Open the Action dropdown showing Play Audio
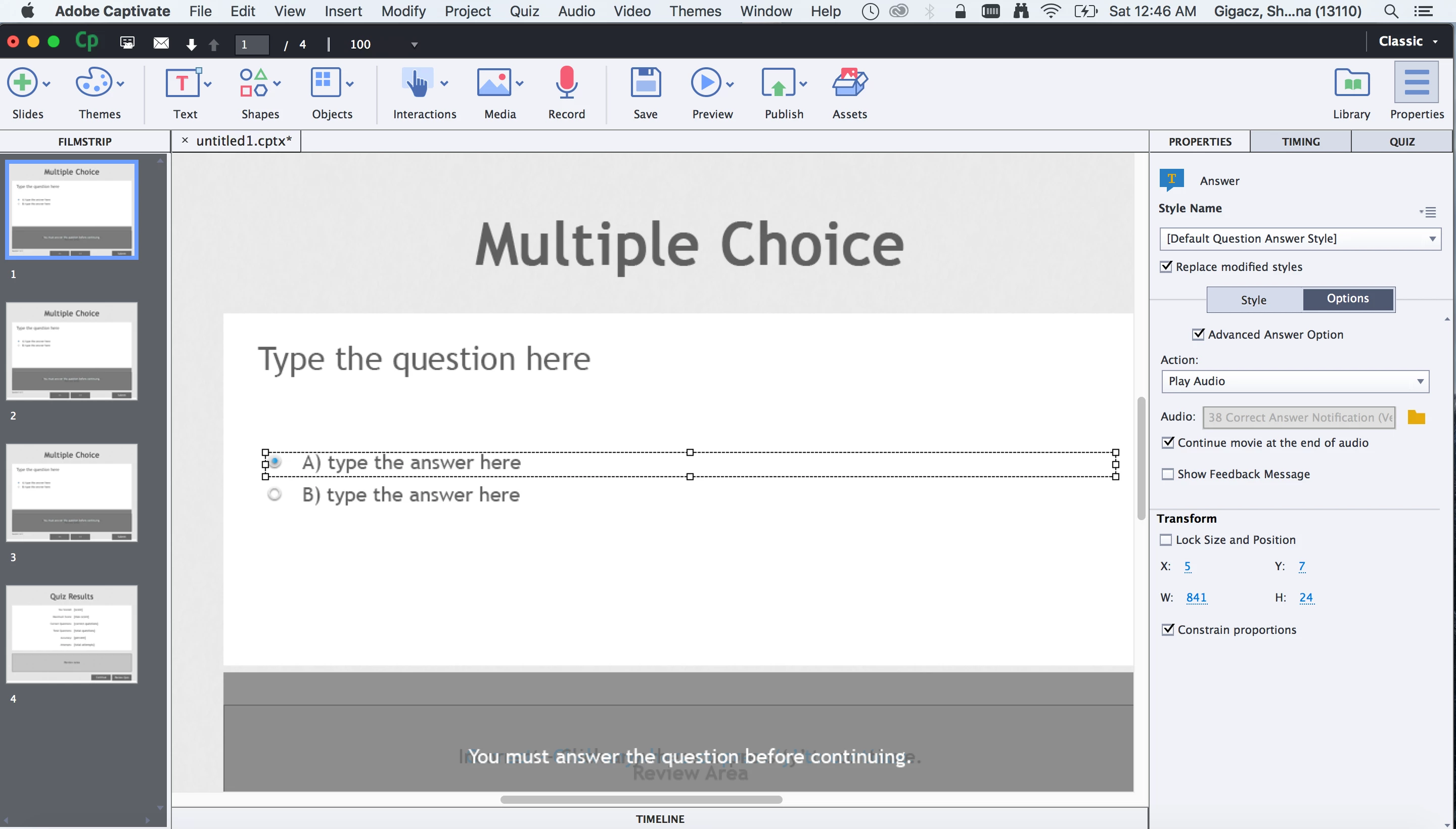The height and width of the screenshot is (829, 1456). pyautogui.click(x=1294, y=382)
